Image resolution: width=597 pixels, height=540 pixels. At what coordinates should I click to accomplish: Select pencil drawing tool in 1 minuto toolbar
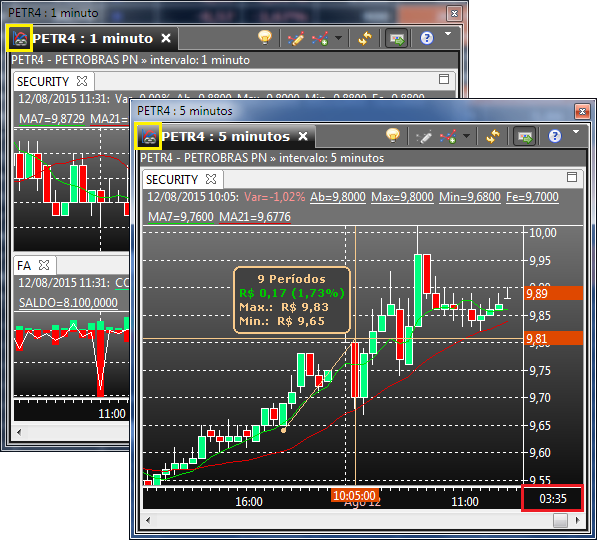296,38
